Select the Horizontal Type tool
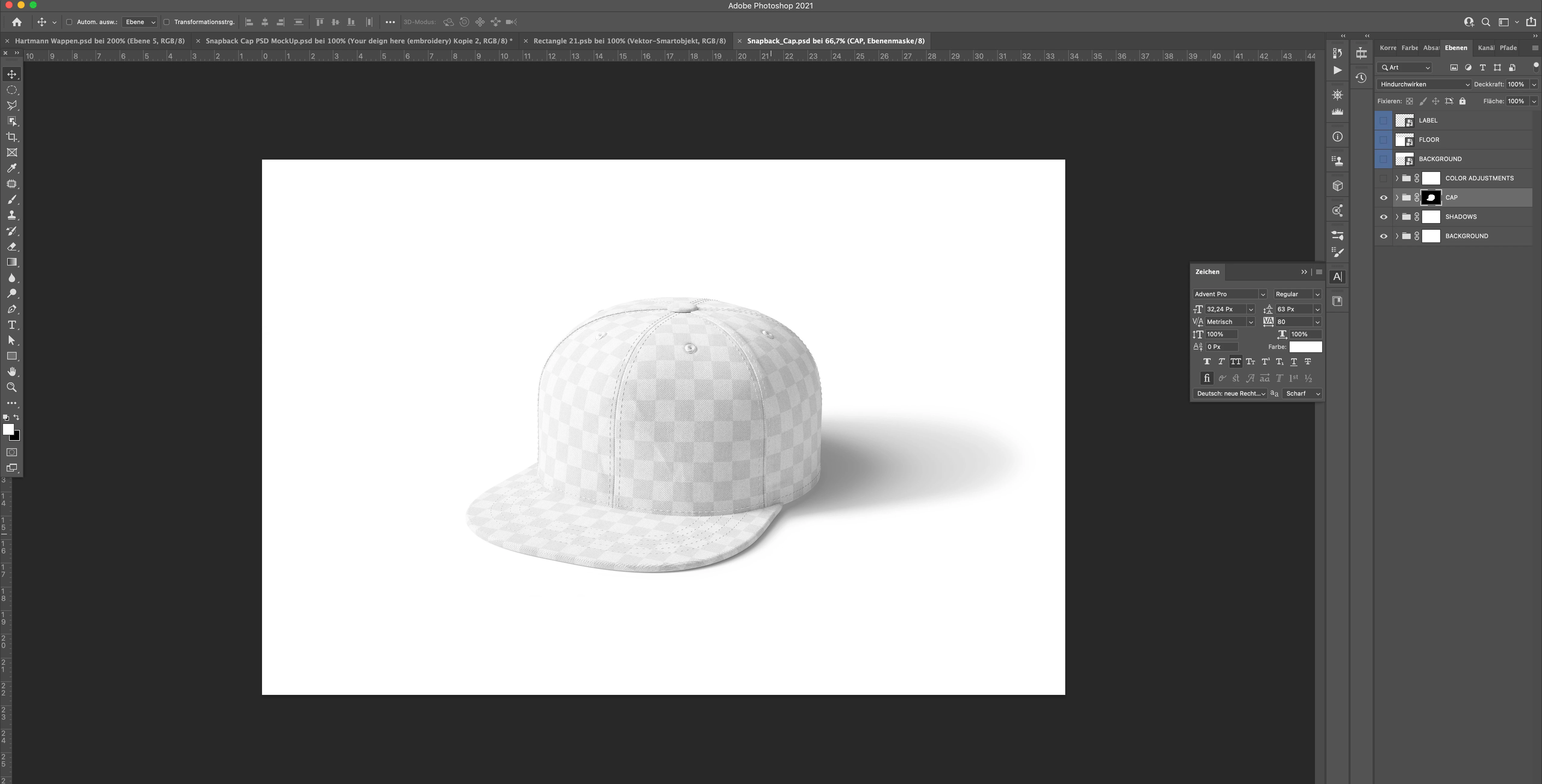This screenshot has height=784, width=1542. click(11, 325)
